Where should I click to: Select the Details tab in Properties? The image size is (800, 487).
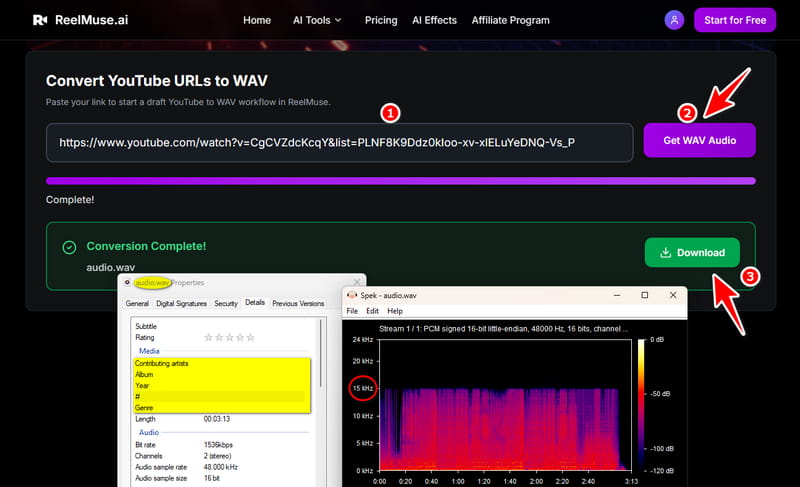click(x=255, y=302)
